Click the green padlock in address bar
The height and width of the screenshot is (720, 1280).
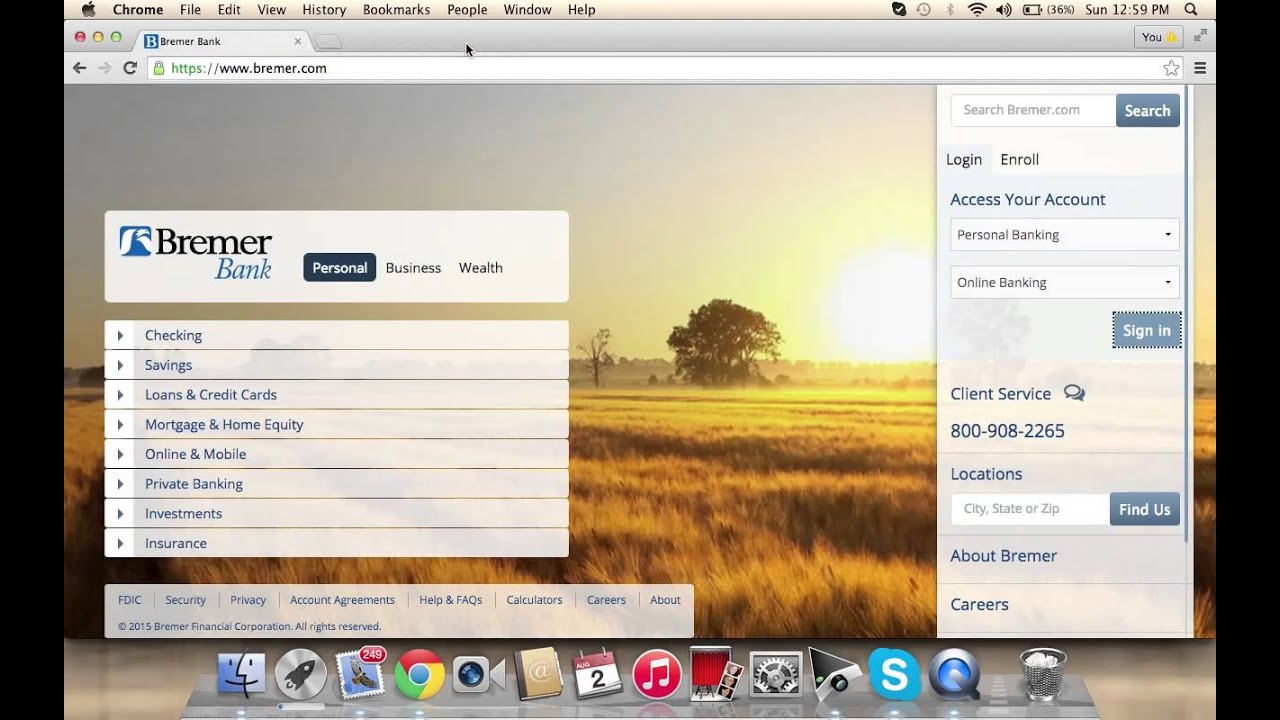[x=158, y=68]
